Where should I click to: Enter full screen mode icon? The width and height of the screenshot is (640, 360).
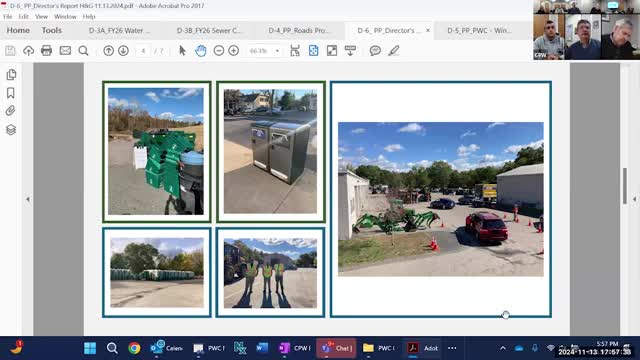(x=332, y=51)
